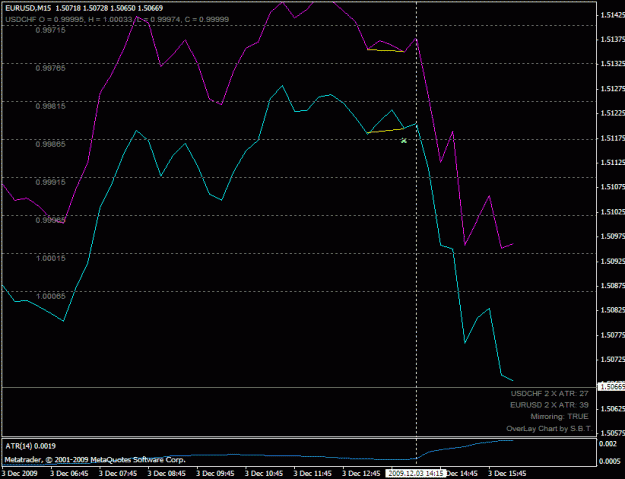This screenshot has height=479, width=625.
Task: Click the 1.50925 price scale value
Action: point(612,261)
